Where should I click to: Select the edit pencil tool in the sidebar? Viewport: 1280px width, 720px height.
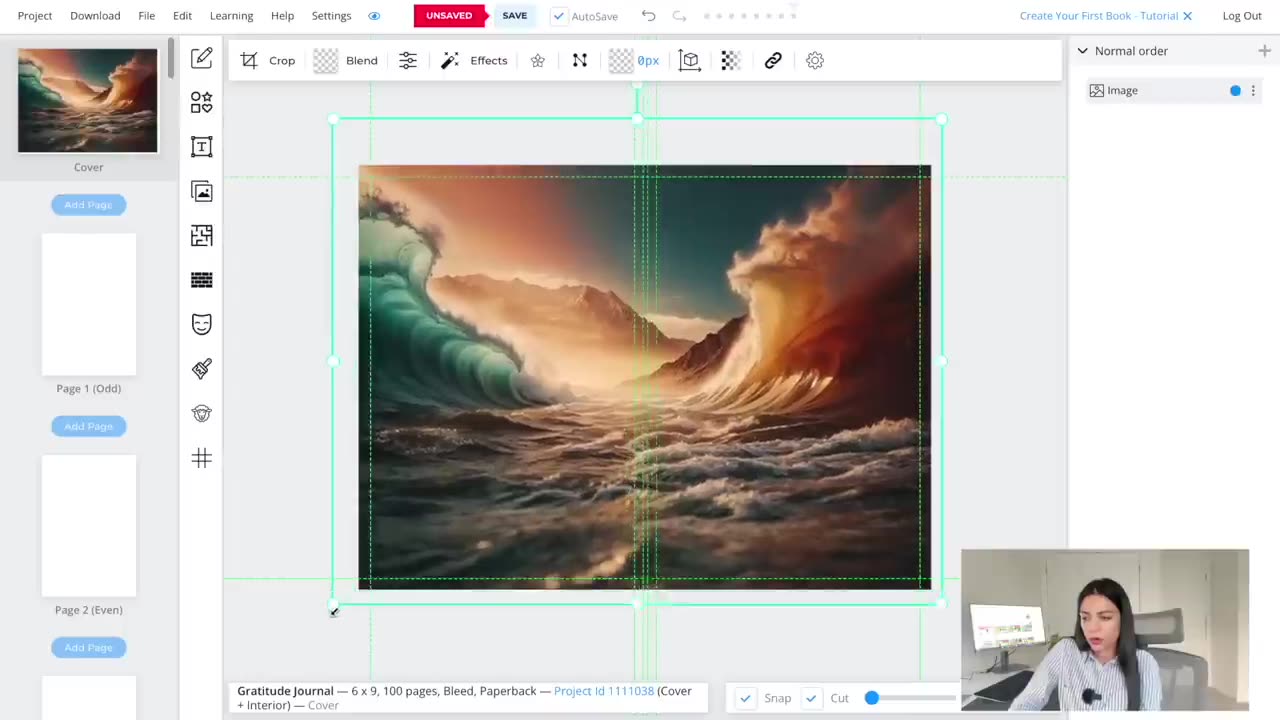click(x=202, y=58)
